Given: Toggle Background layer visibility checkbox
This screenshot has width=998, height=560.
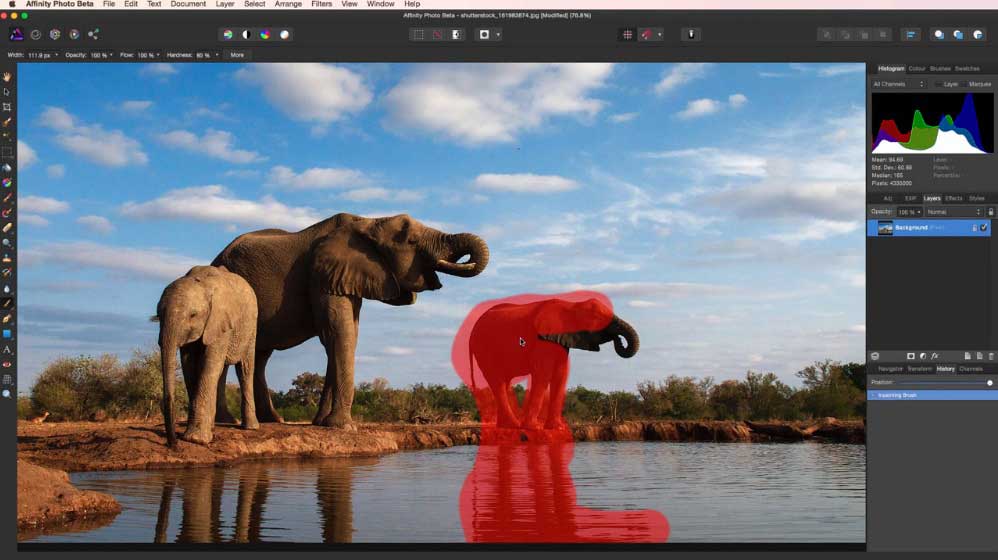Looking at the screenshot, I should [984, 228].
